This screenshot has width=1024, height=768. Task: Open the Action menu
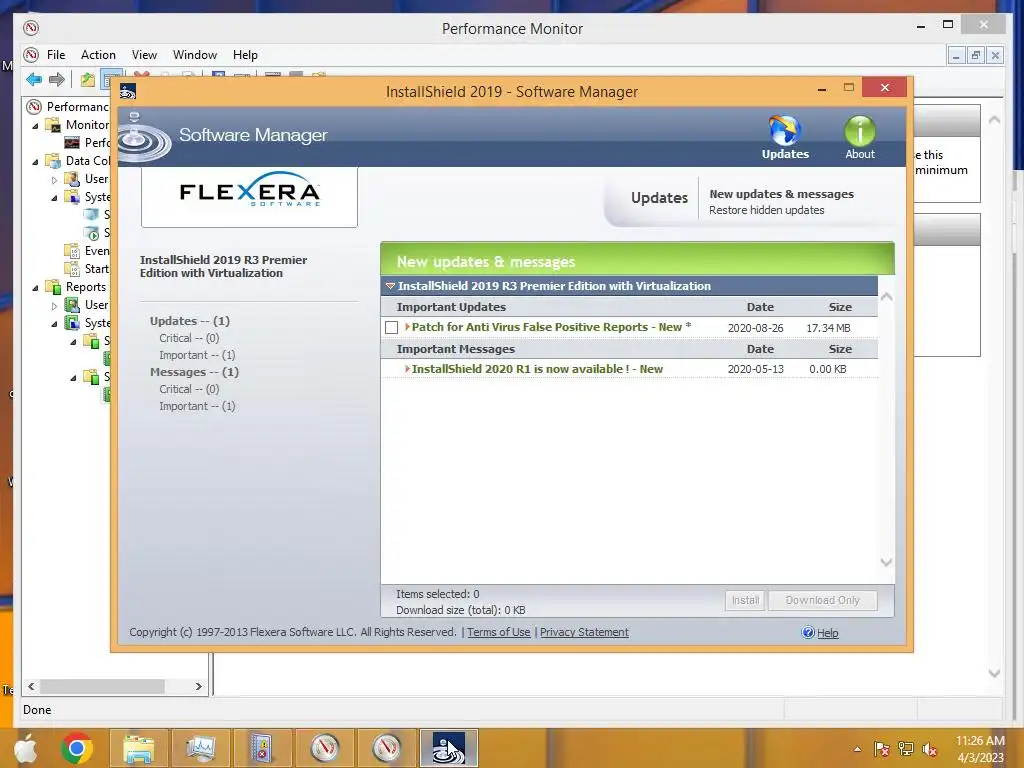[98, 55]
